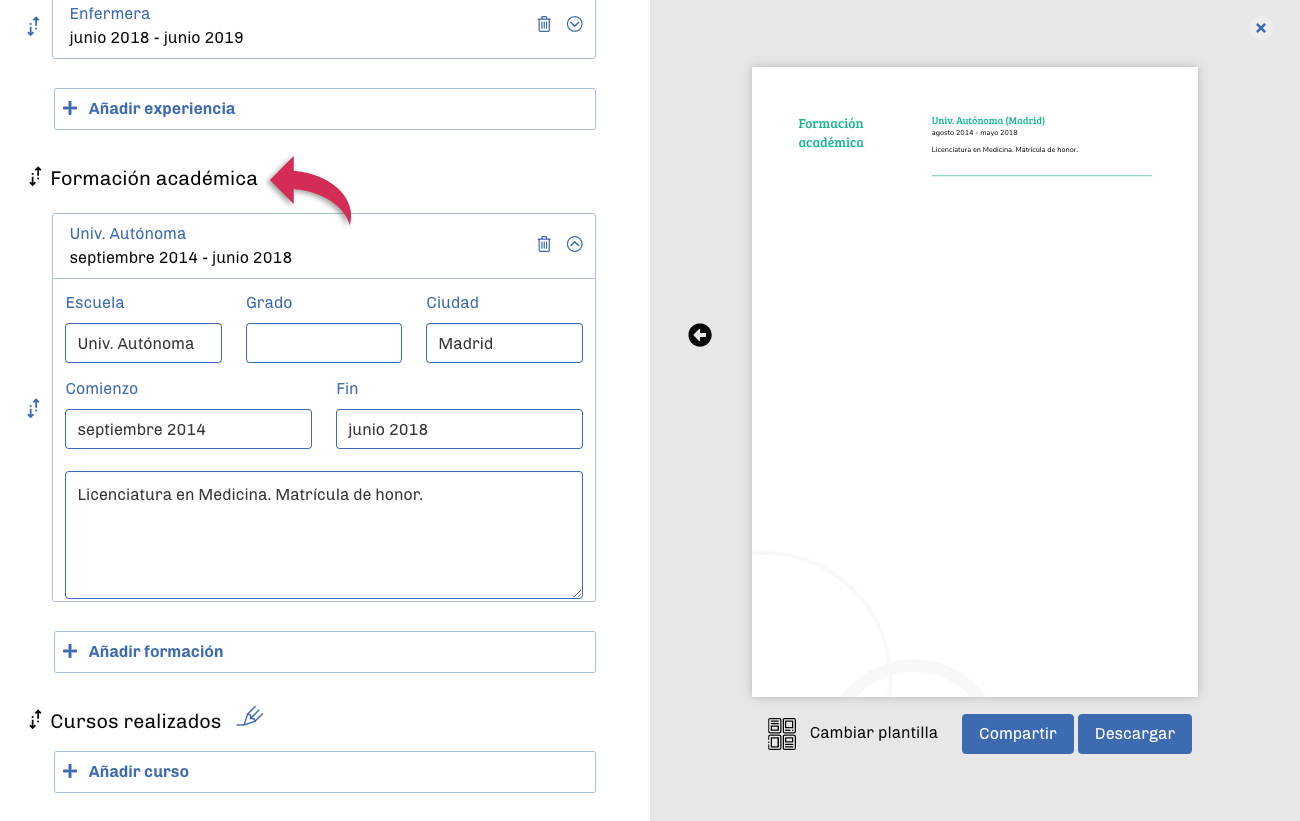This screenshot has height=821, width=1300.
Task: Click the Univ. Autónoma entry title
Action: click(128, 233)
